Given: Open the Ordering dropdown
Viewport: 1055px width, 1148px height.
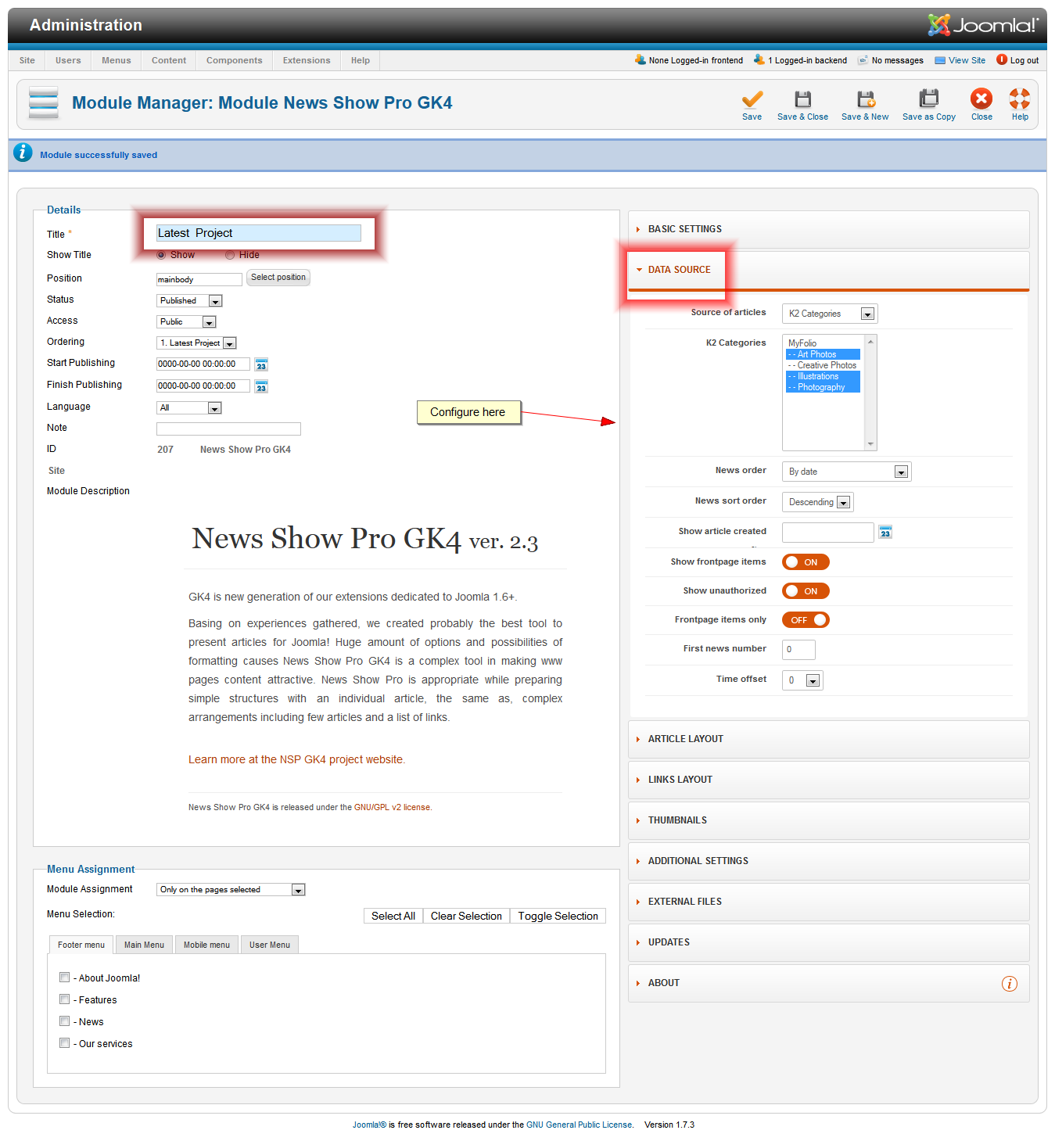Looking at the screenshot, I should click(196, 343).
